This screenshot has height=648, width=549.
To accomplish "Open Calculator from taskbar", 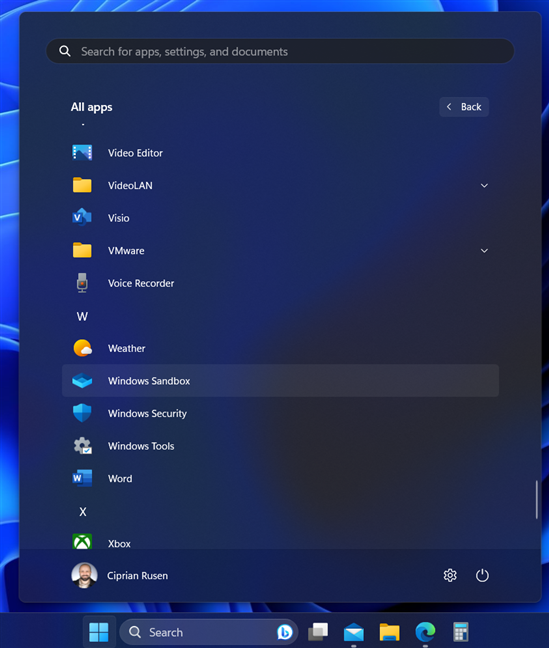I will pos(461,632).
